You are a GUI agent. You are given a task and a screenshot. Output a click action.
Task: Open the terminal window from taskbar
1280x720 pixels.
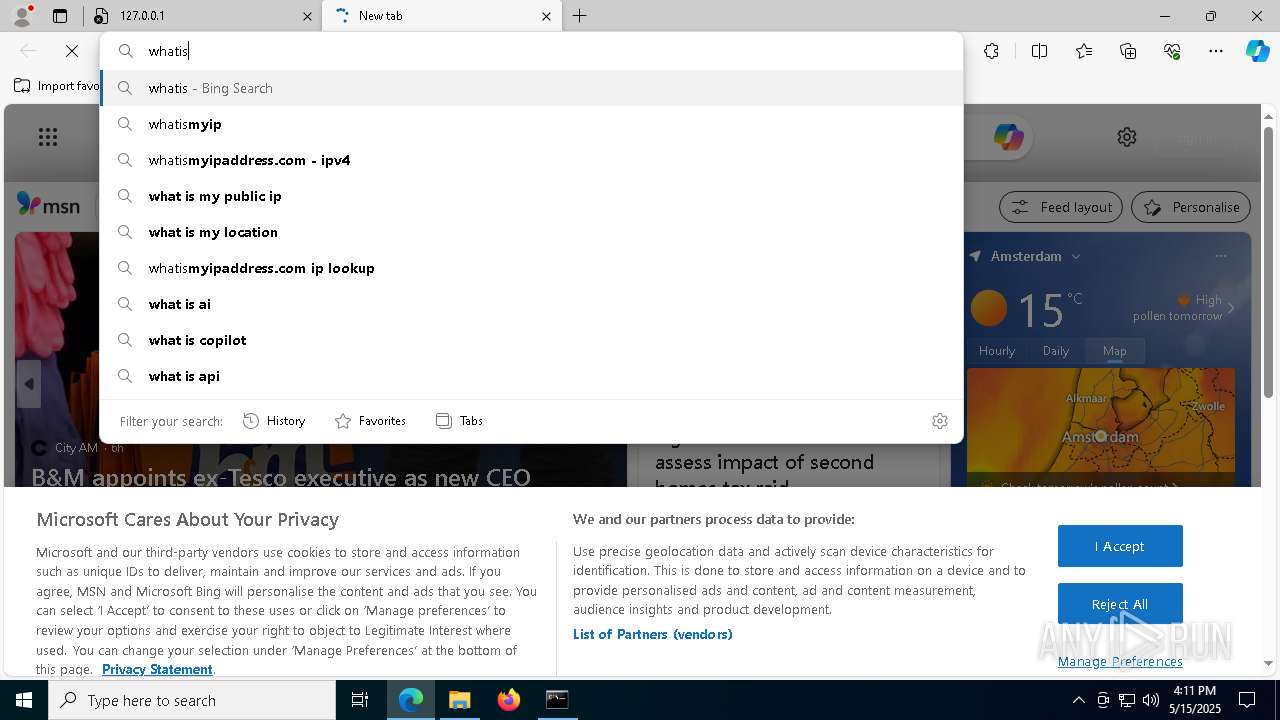pos(557,700)
